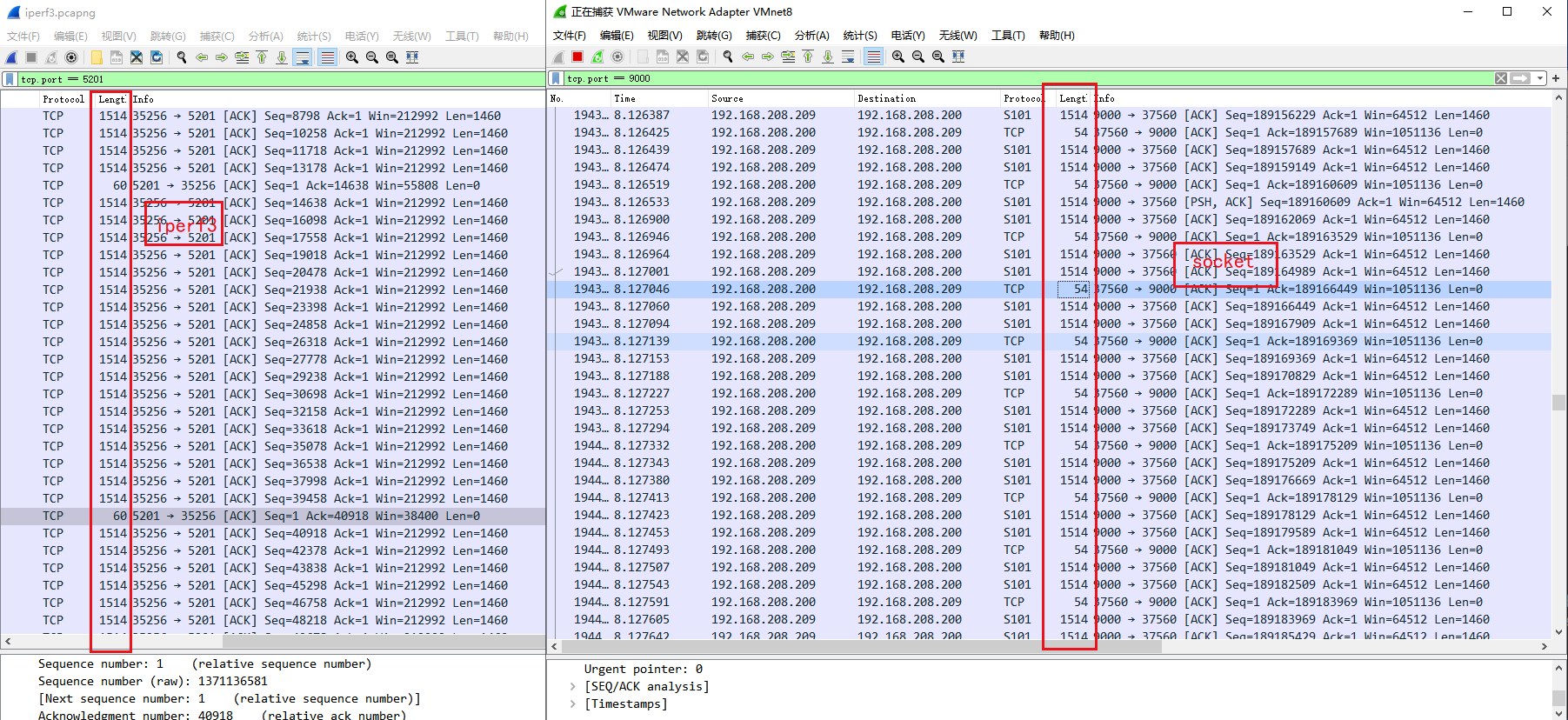Start capture in the iperf3.pcapng window

pyautogui.click(x=11, y=57)
